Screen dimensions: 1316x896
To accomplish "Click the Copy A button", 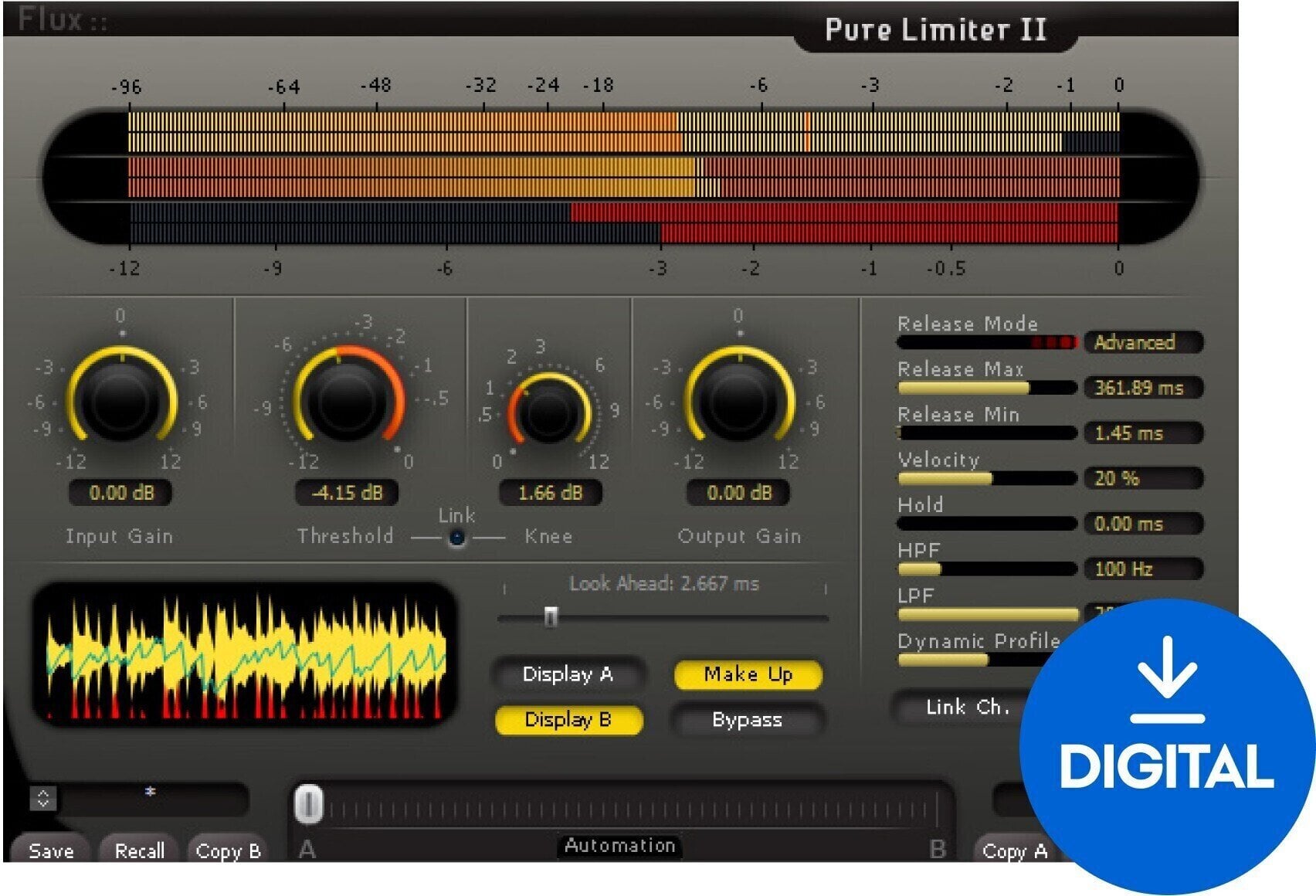I will (x=1015, y=850).
